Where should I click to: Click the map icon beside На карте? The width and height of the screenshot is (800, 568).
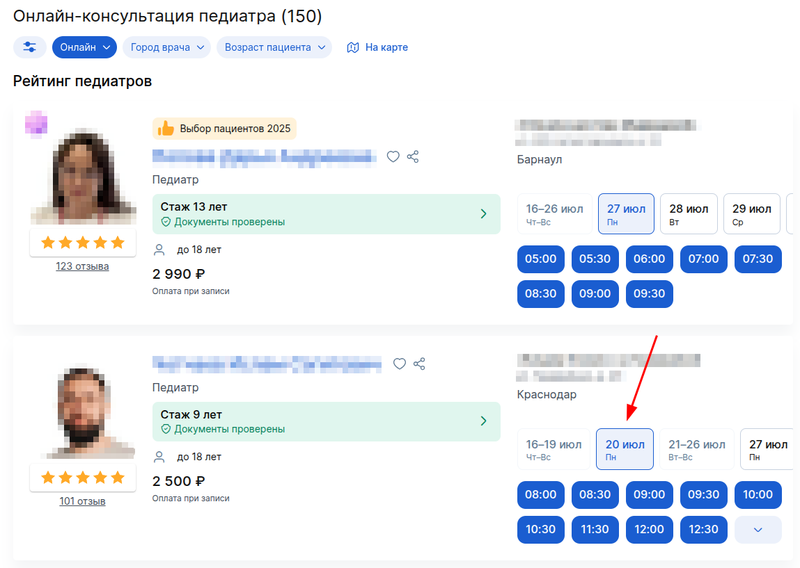(353, 47)
